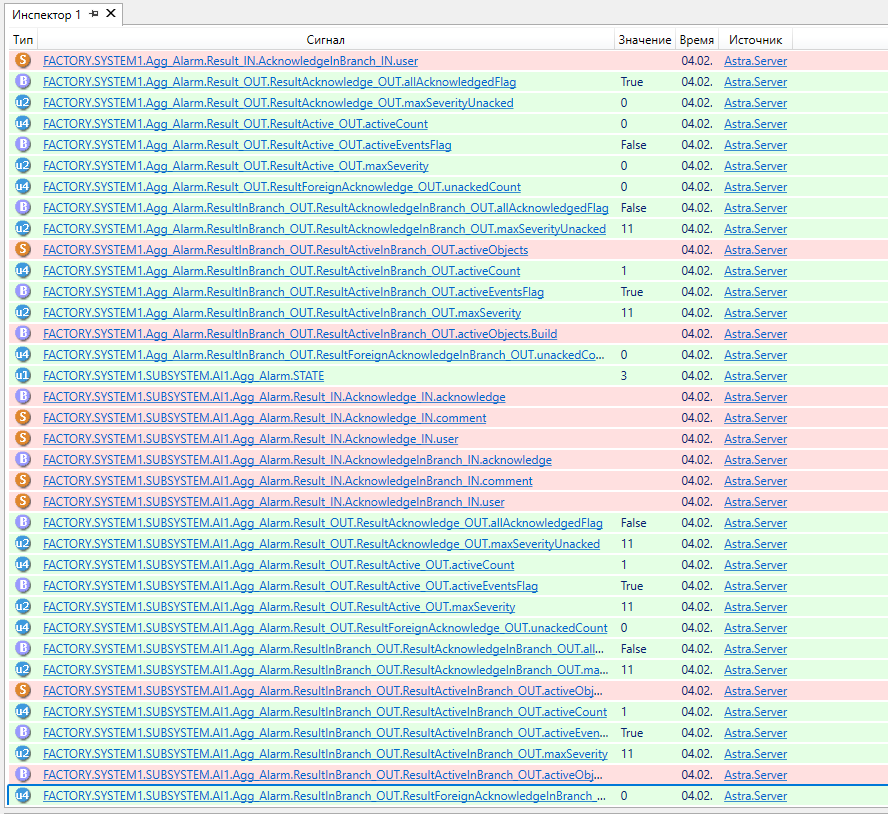Click the u4 icon in the selected last row
The image size is (888, 814).
[22, 796]
